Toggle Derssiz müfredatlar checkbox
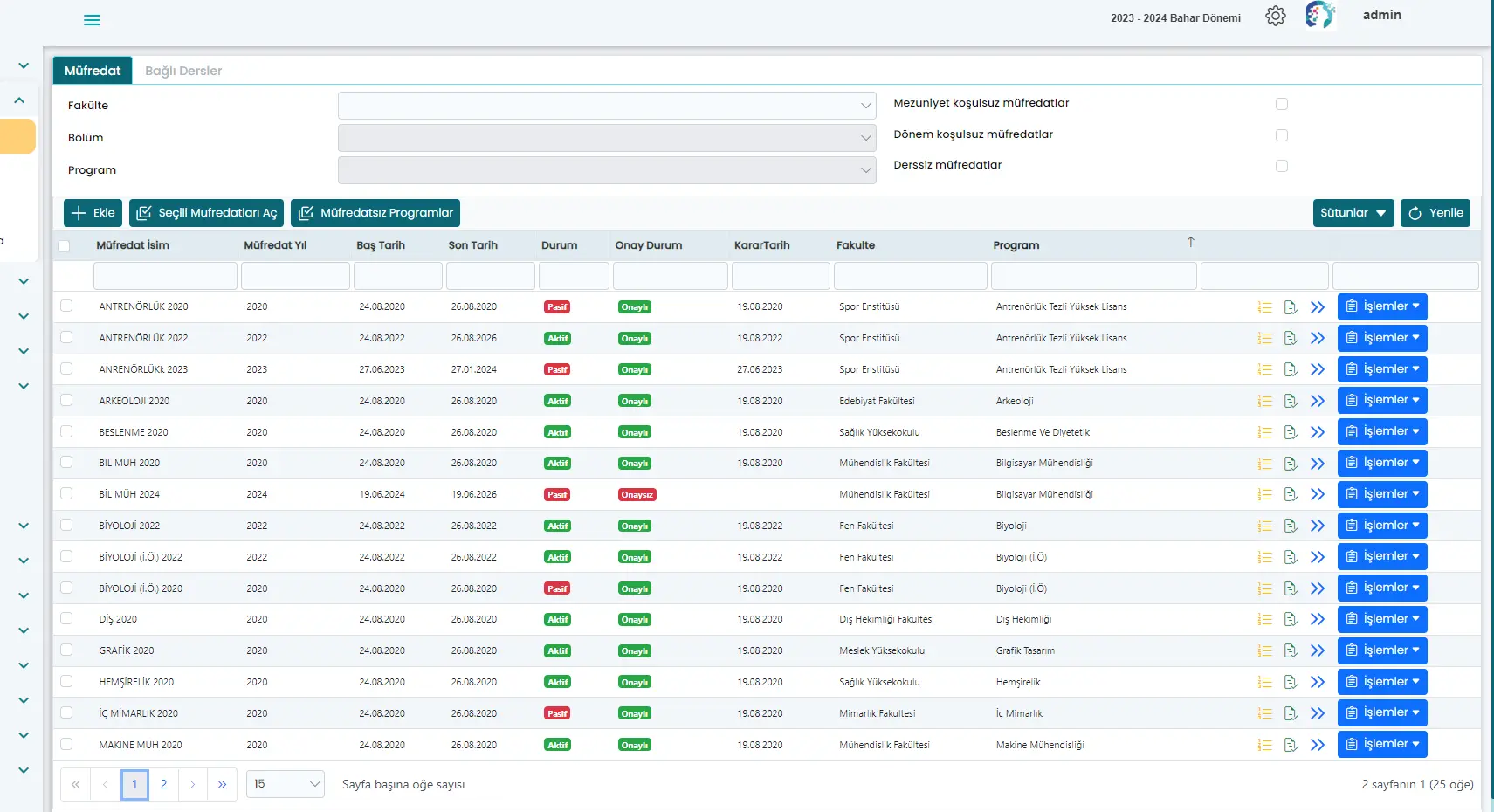The width and height of the screenshot is (1494, 812). (1281, 166)
